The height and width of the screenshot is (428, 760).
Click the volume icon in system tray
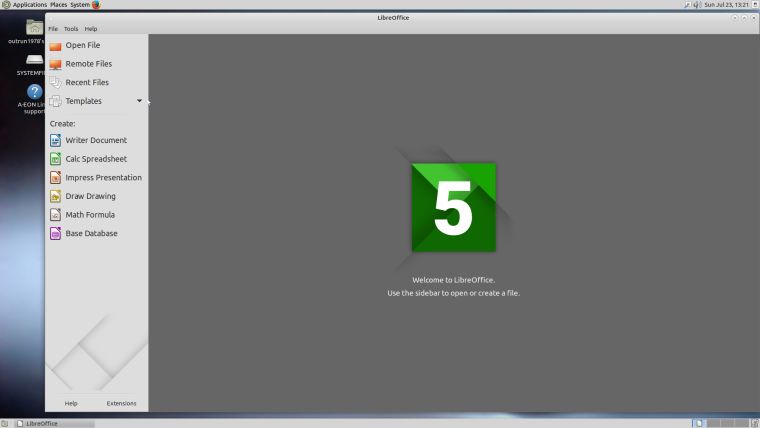click(x=697, y=5)
